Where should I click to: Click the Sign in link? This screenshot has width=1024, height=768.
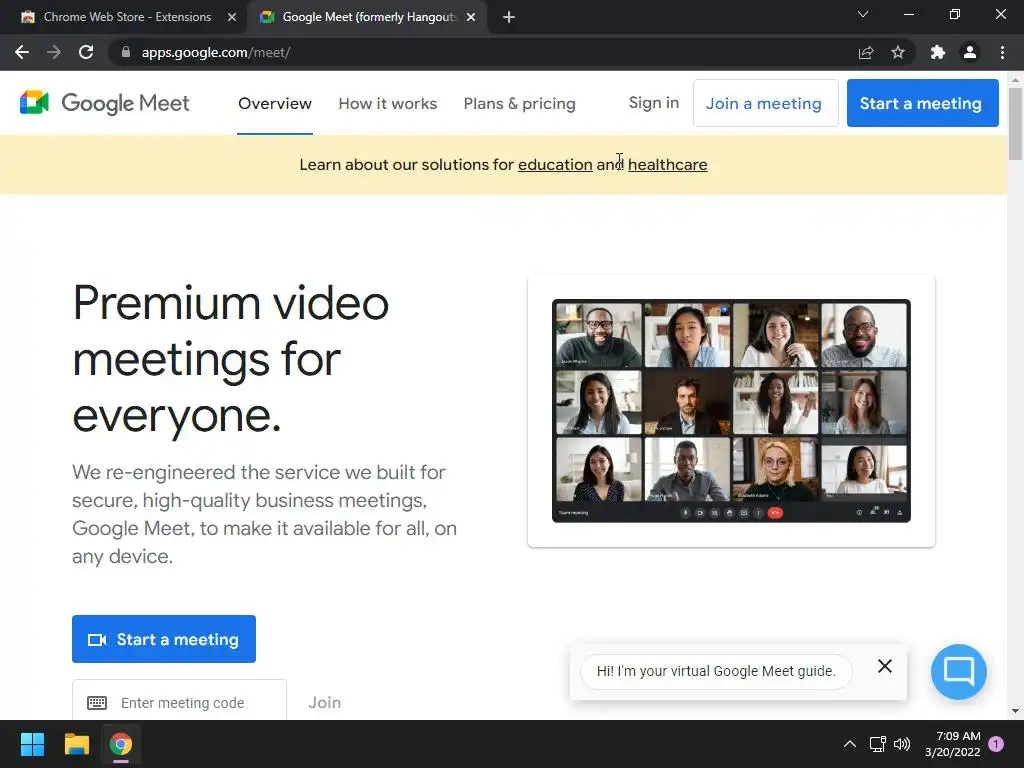[654, 103]
